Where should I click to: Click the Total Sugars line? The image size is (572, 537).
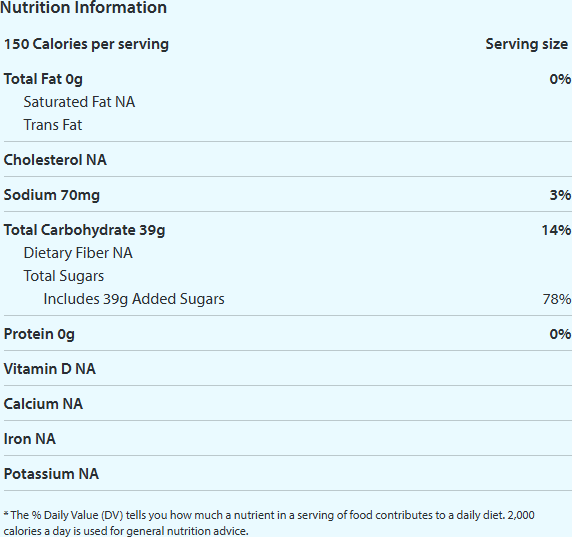(x=64, y=276)
